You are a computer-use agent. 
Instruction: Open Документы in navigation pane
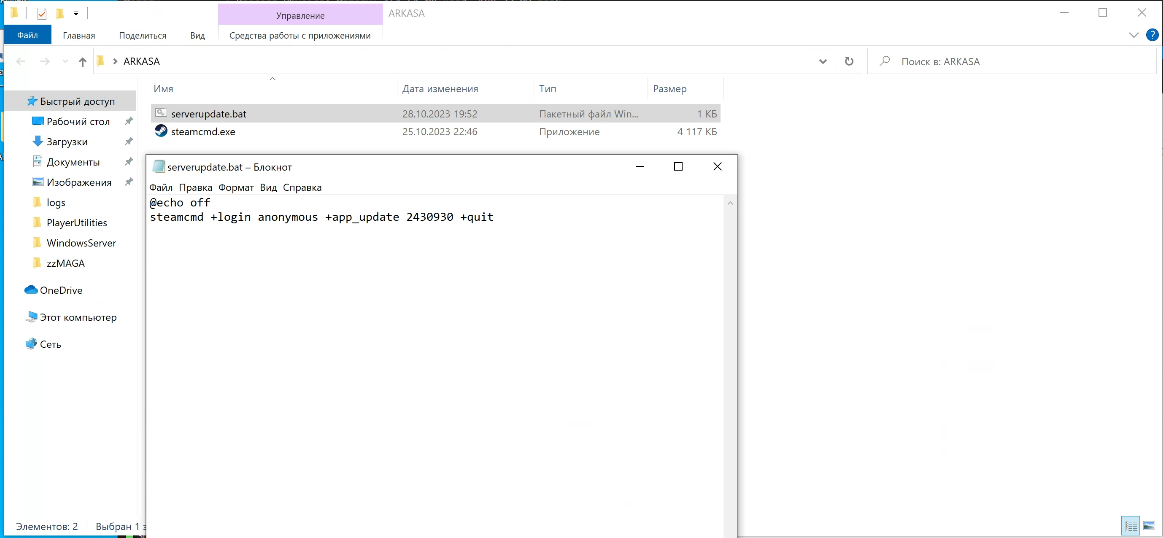coord(73,162)
